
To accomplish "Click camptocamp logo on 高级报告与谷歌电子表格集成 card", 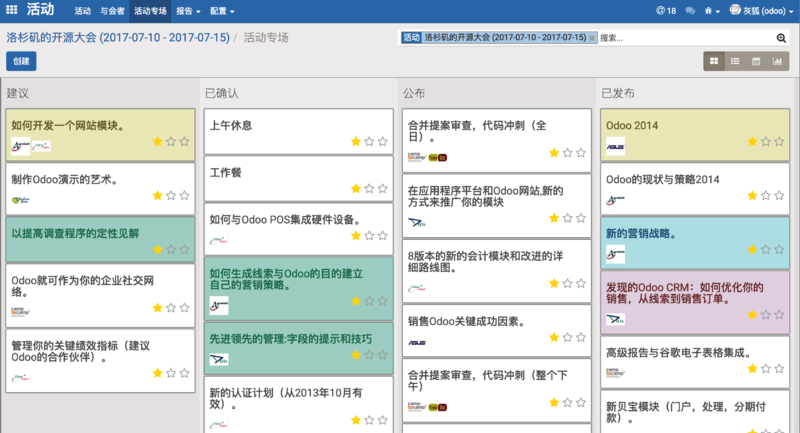I will (615, 373).
